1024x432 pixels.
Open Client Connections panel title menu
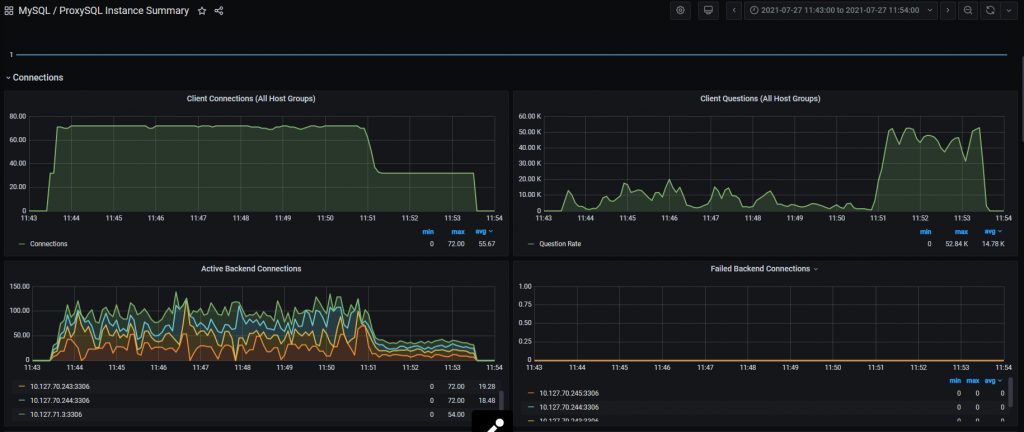coord(251,99)
